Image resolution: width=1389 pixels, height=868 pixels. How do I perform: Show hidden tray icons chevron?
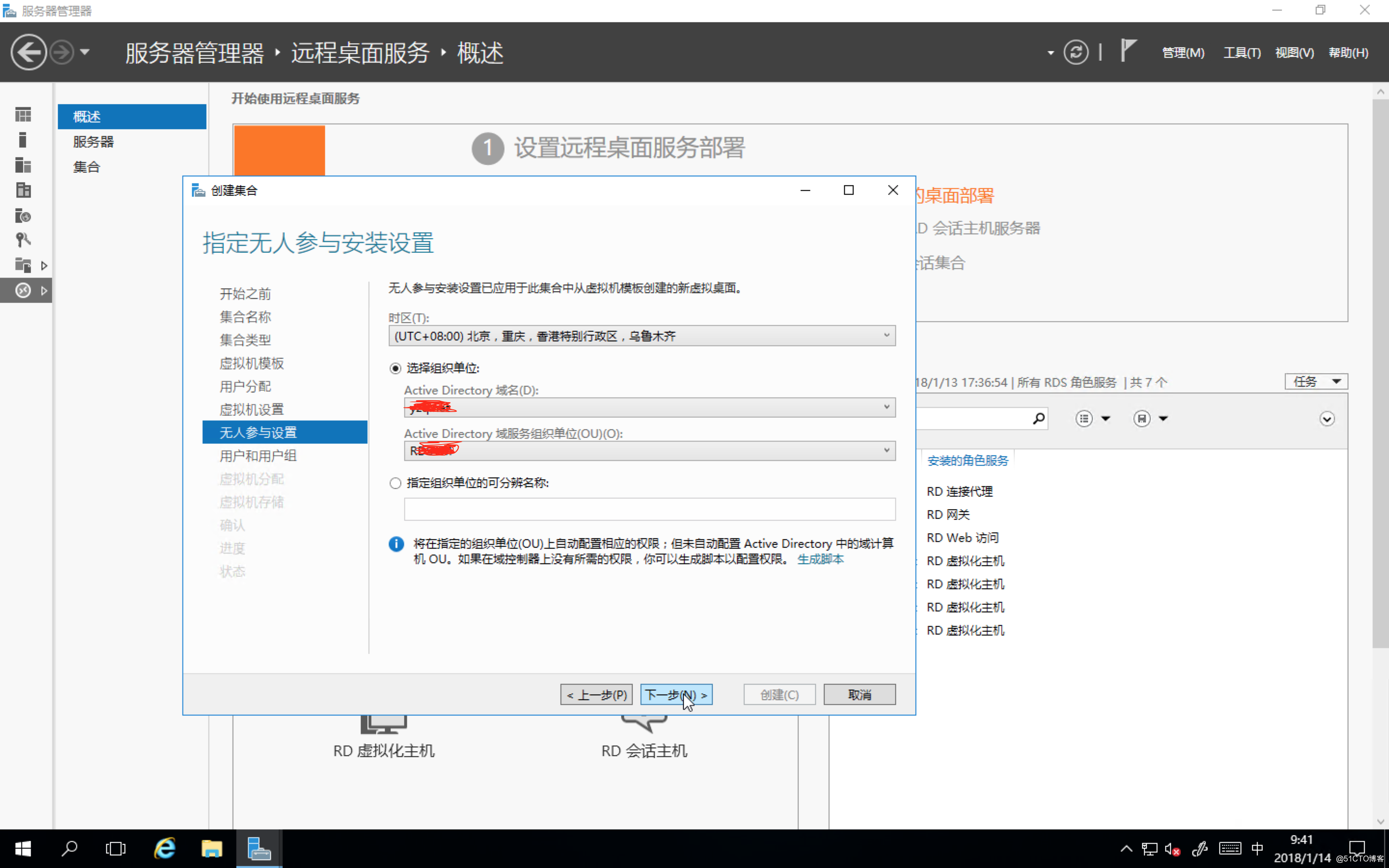1126,849
